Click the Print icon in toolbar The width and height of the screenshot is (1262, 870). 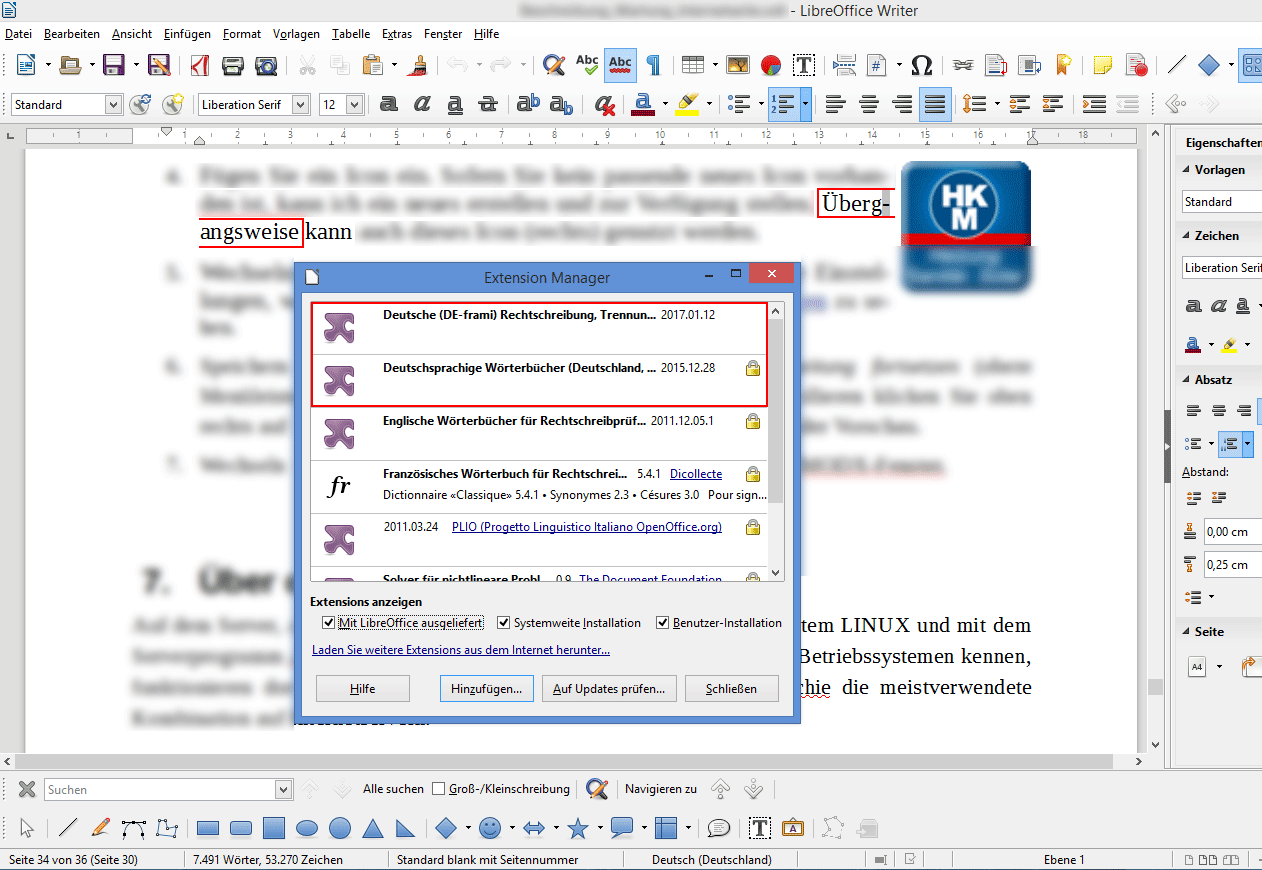[x=233, y=66]
